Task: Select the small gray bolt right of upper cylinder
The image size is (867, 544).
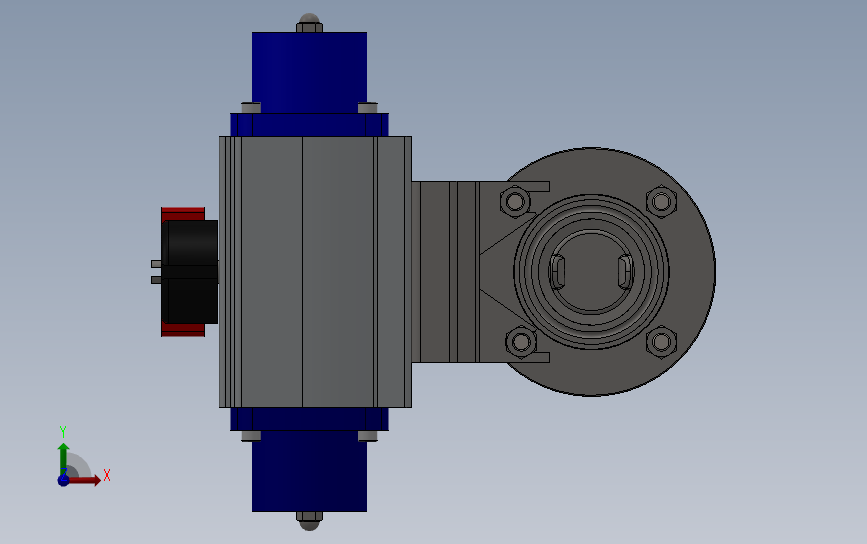Action: tap(368, 108)
